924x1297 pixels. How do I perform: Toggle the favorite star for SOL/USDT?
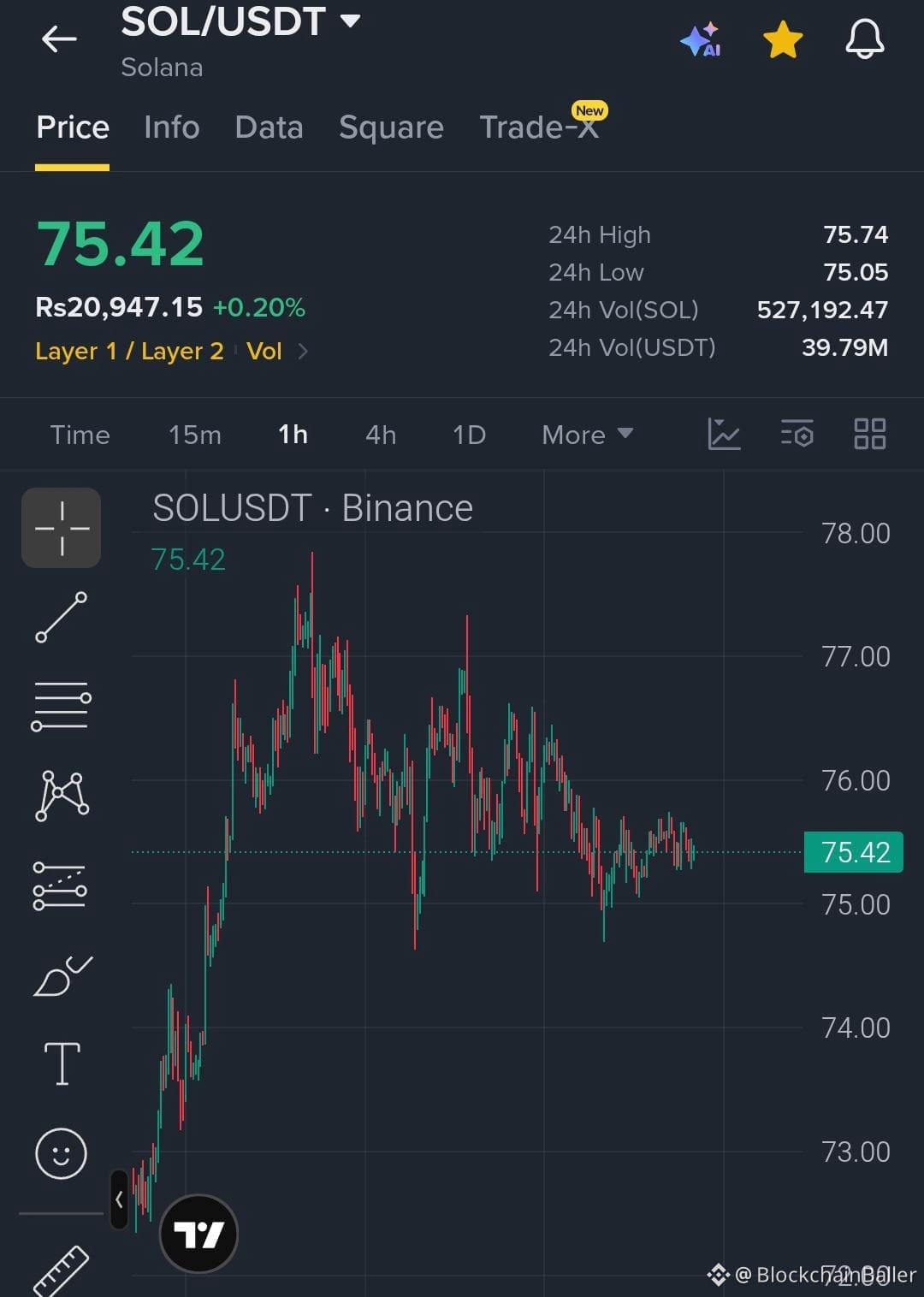click(x=783, y=40)
